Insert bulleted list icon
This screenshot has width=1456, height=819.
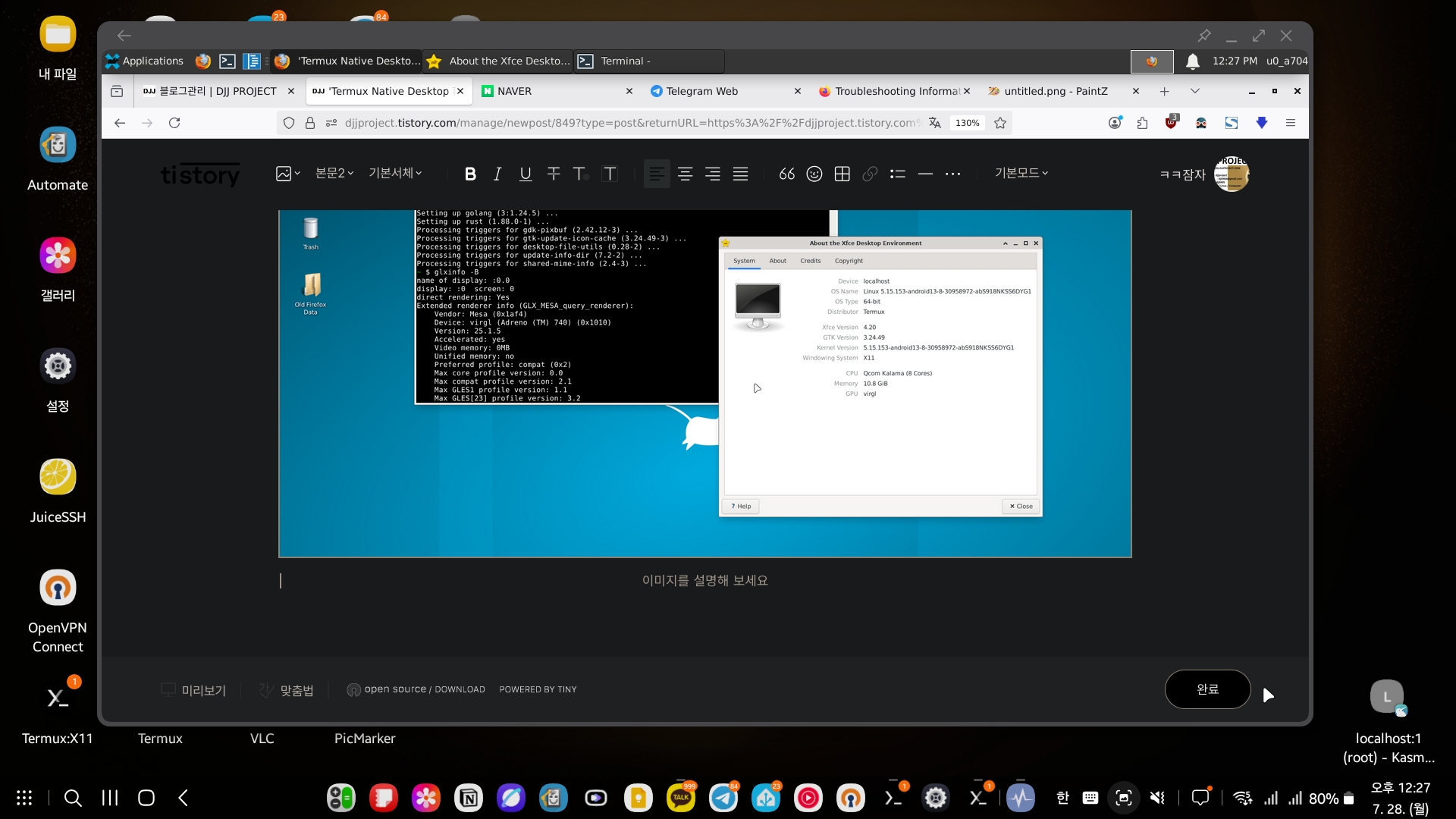(897, 174)
